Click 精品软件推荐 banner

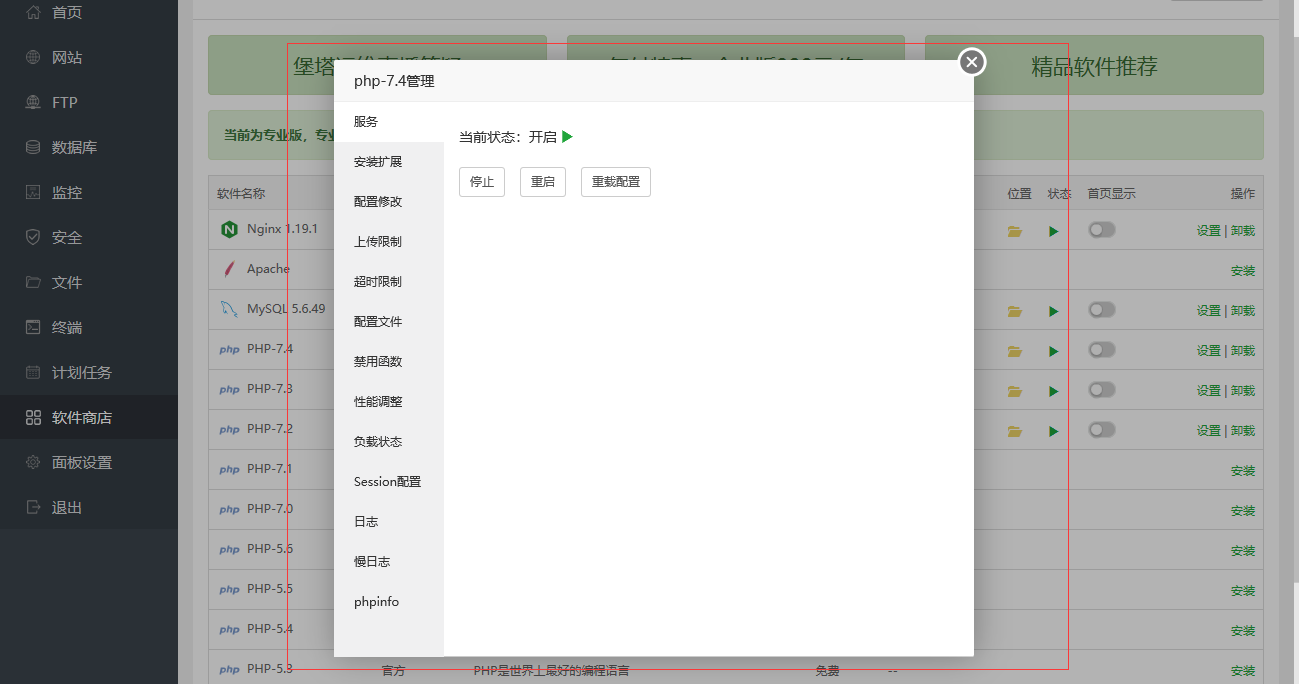point(1094,66)
